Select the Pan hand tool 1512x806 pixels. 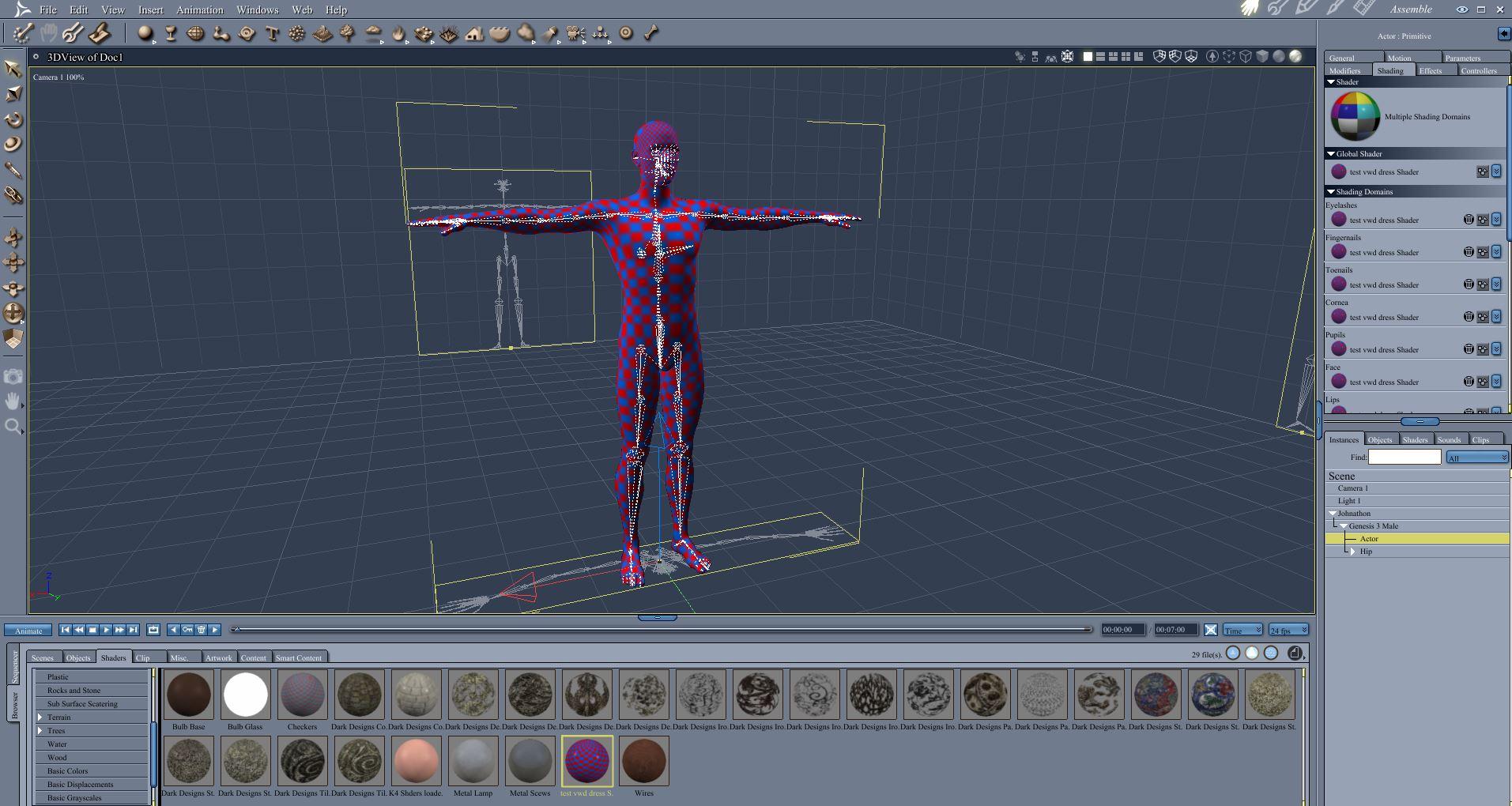[13, 401]
